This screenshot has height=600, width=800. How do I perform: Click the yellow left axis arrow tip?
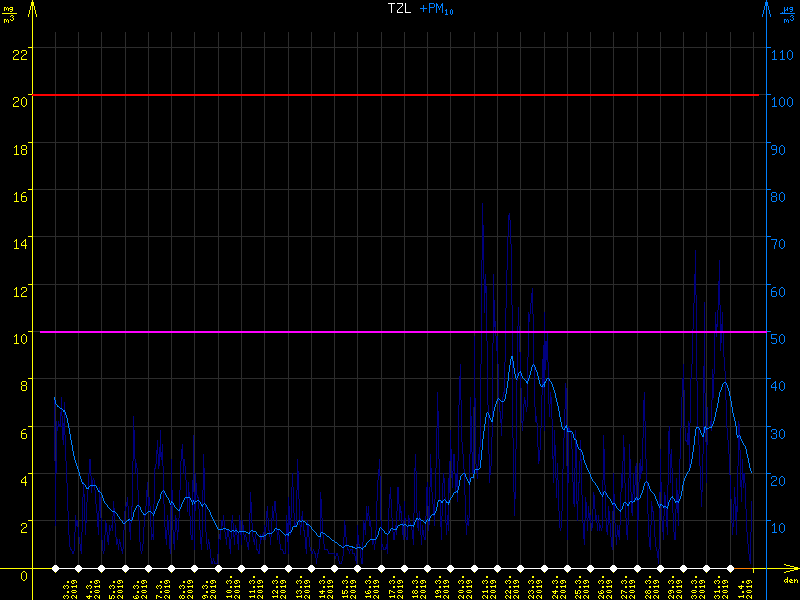point(34,6)
